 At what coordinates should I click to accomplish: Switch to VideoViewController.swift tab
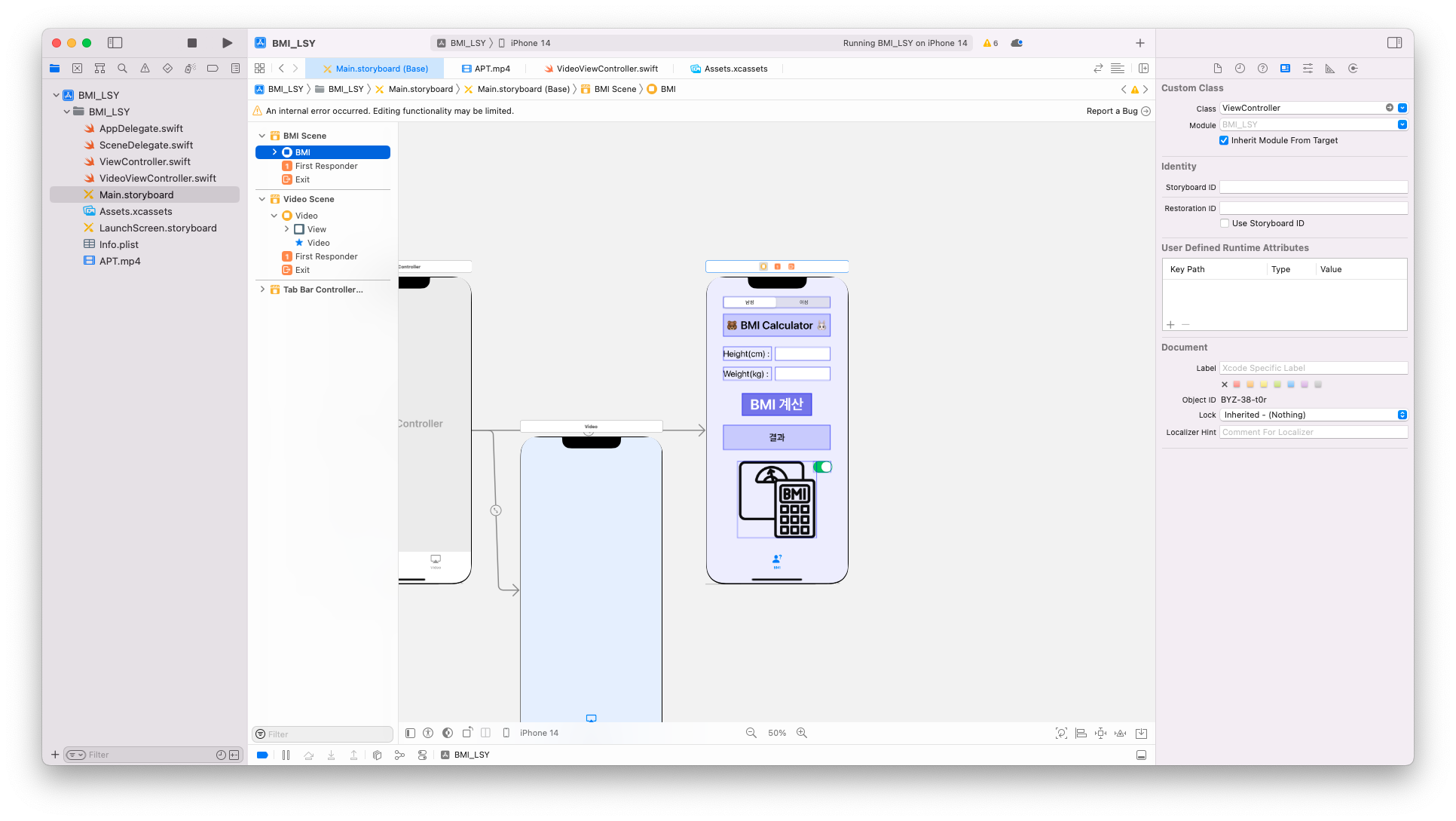coord(607,69)
